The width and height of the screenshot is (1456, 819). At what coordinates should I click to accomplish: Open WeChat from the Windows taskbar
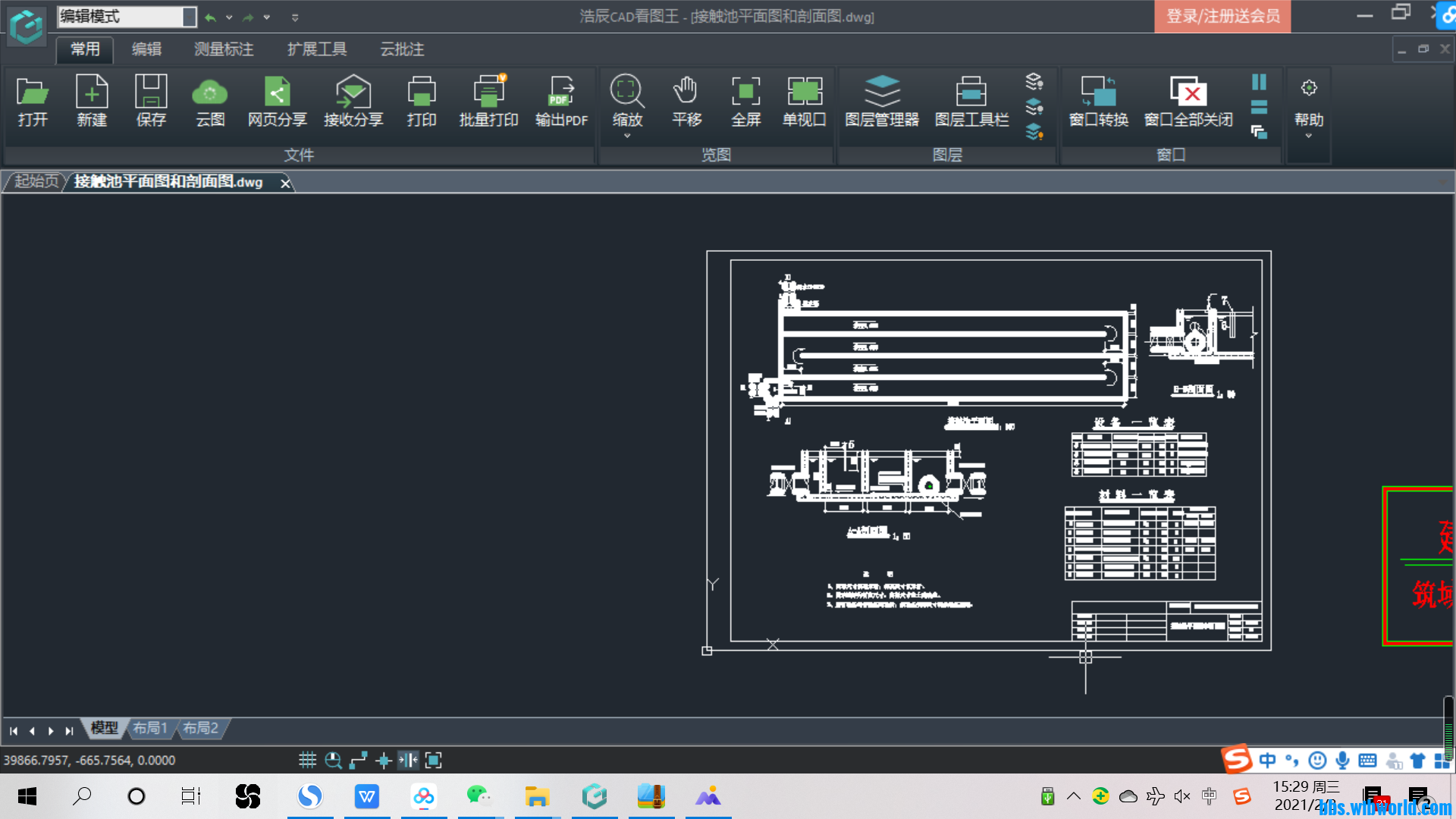tap(479, 796)
